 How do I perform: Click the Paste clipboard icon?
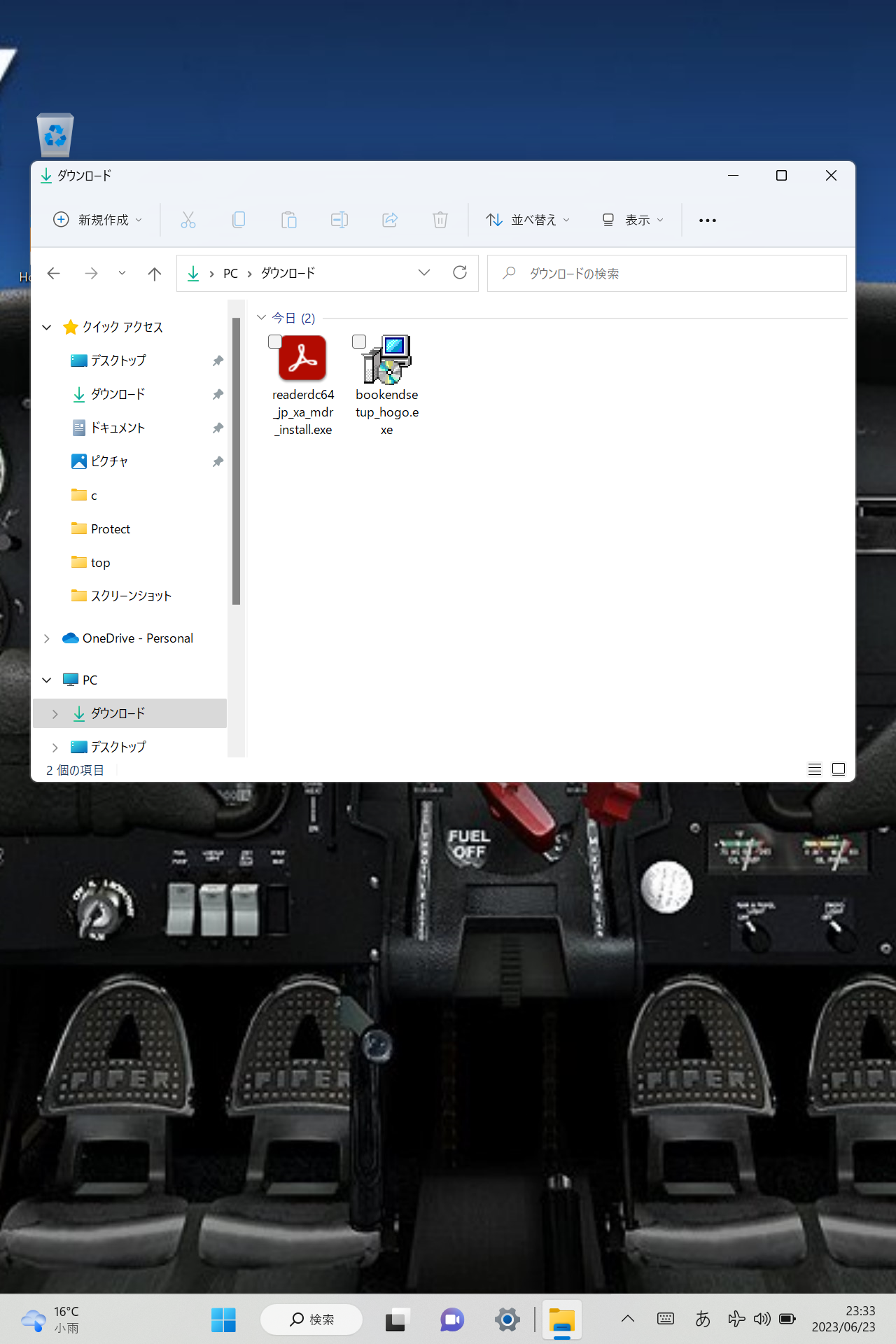289,220
